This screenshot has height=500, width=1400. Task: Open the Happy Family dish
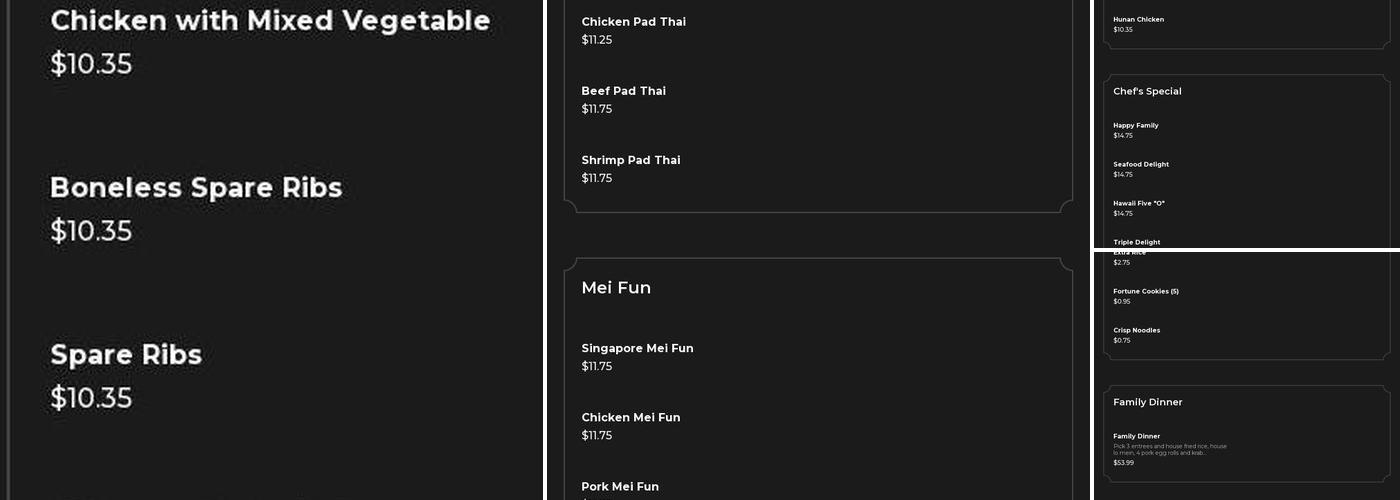coord(1135,126)
